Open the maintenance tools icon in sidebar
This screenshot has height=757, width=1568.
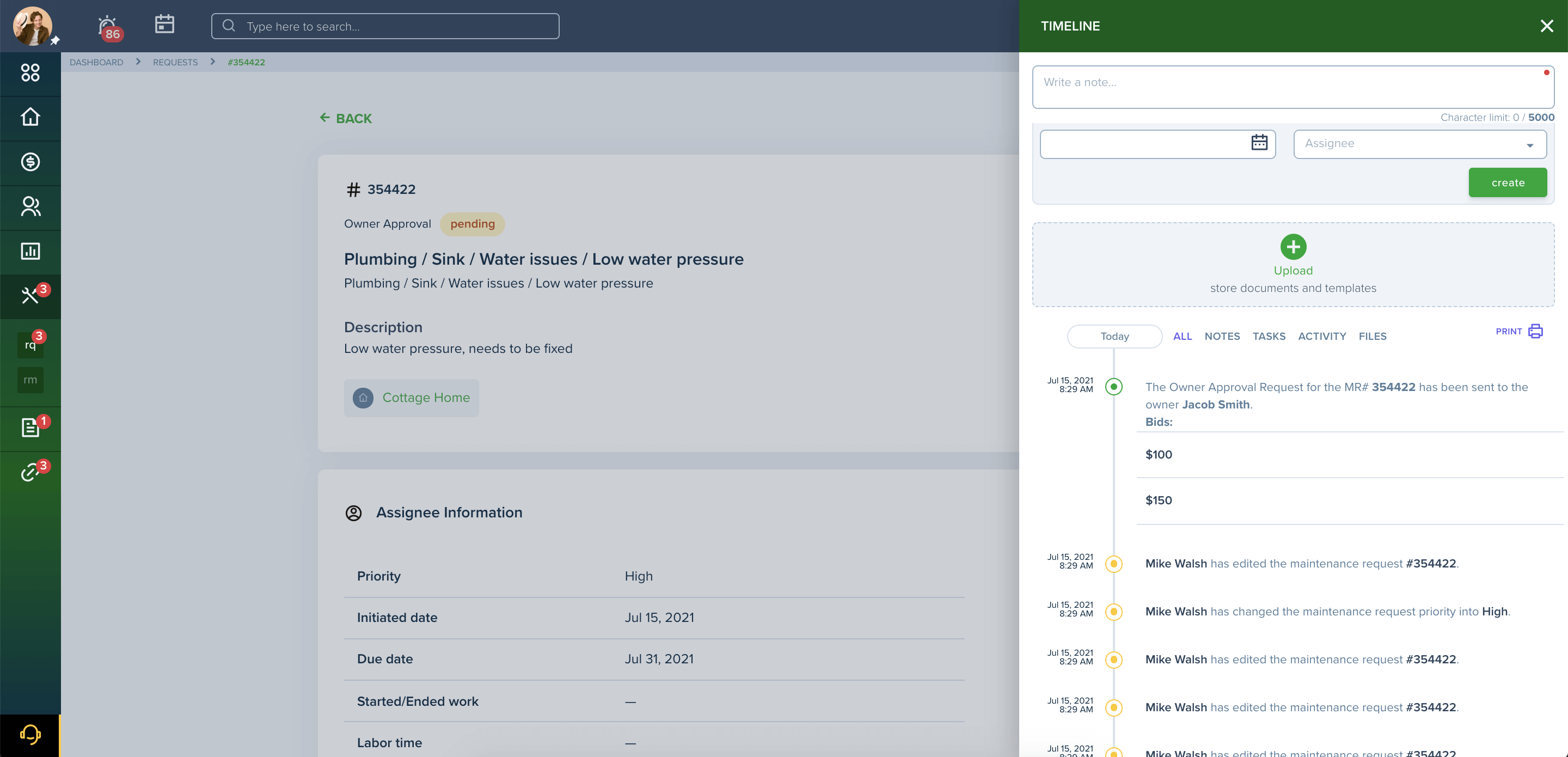click(x=30, y=295)
